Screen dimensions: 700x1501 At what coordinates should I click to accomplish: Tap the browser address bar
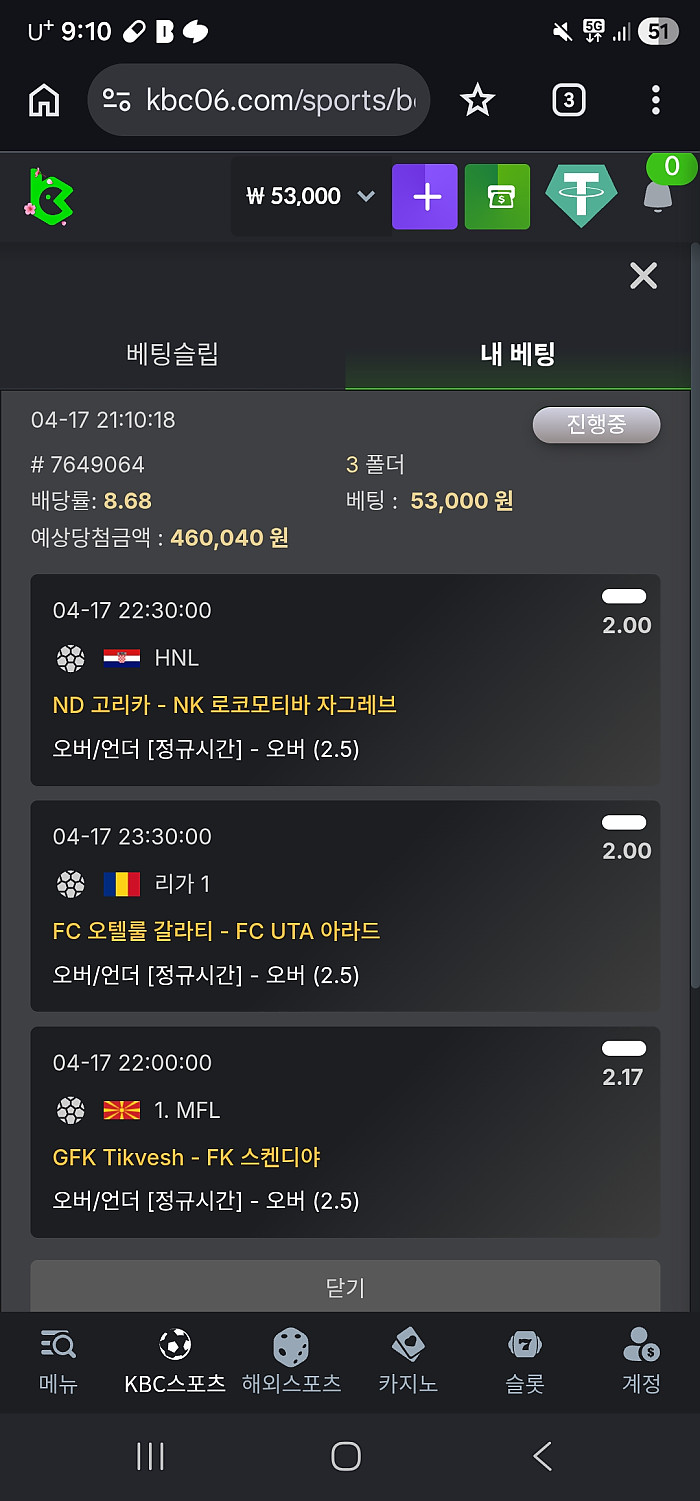(x=260, y=100)
